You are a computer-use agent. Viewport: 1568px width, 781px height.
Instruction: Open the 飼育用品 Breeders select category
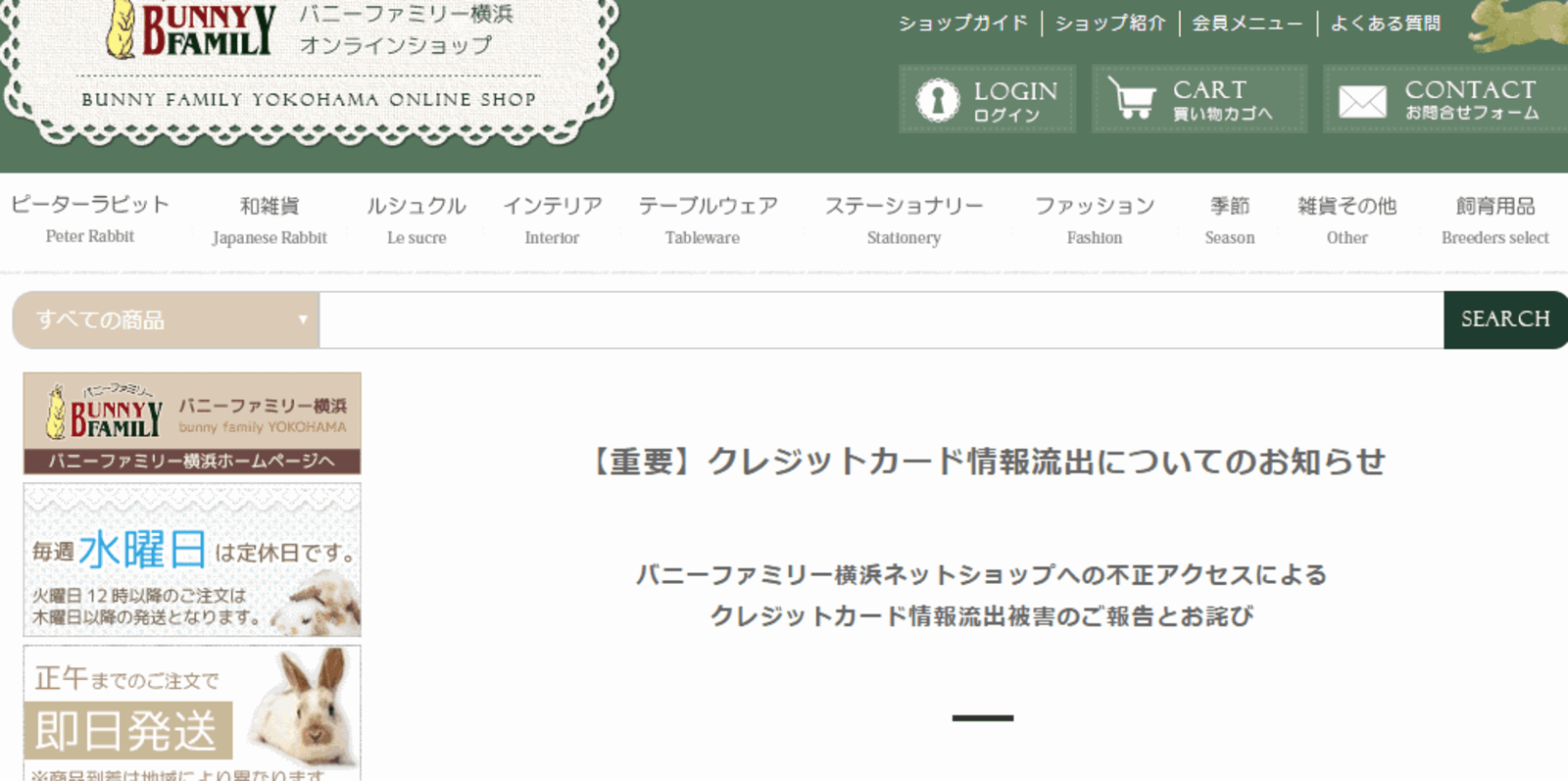click(1495, 220)
